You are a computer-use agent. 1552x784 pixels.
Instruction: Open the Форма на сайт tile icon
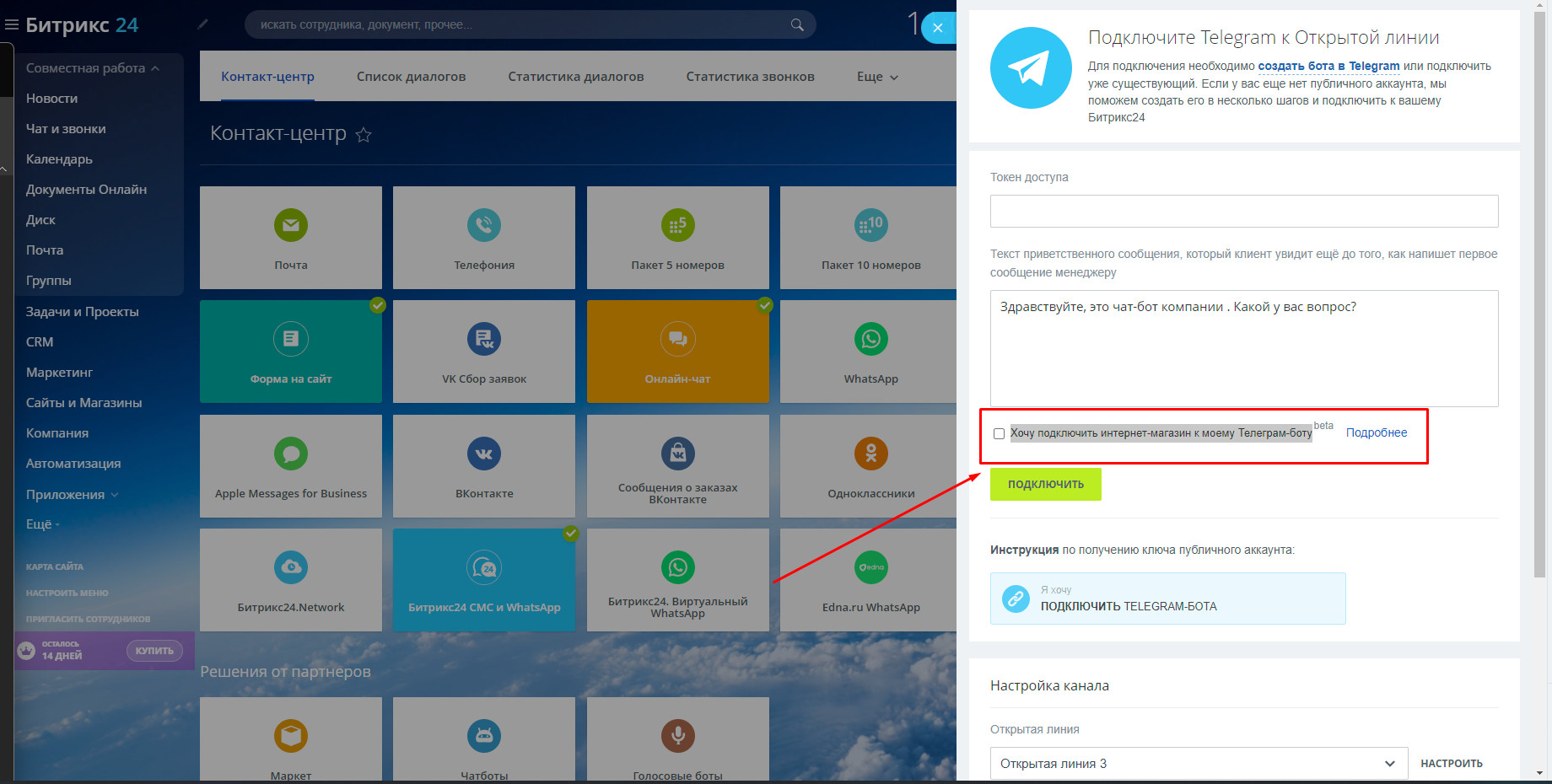click(x=291, y=339)
